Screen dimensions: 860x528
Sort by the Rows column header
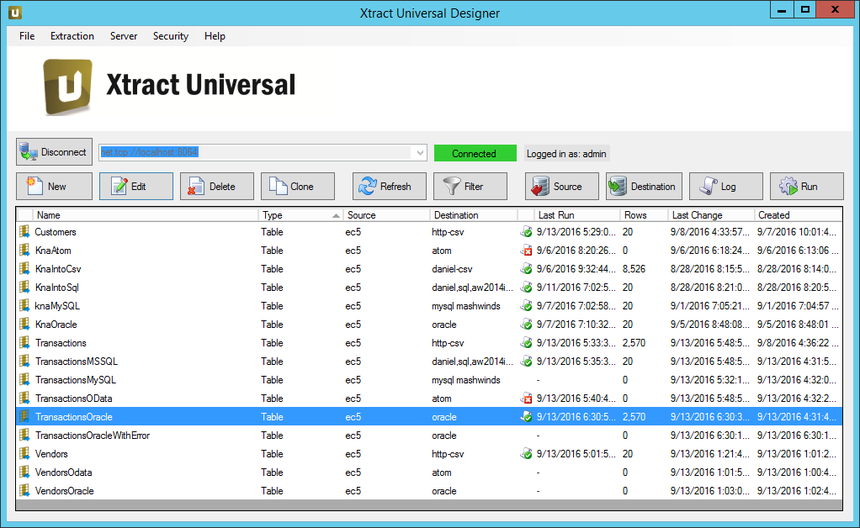(x=644, y=215)
